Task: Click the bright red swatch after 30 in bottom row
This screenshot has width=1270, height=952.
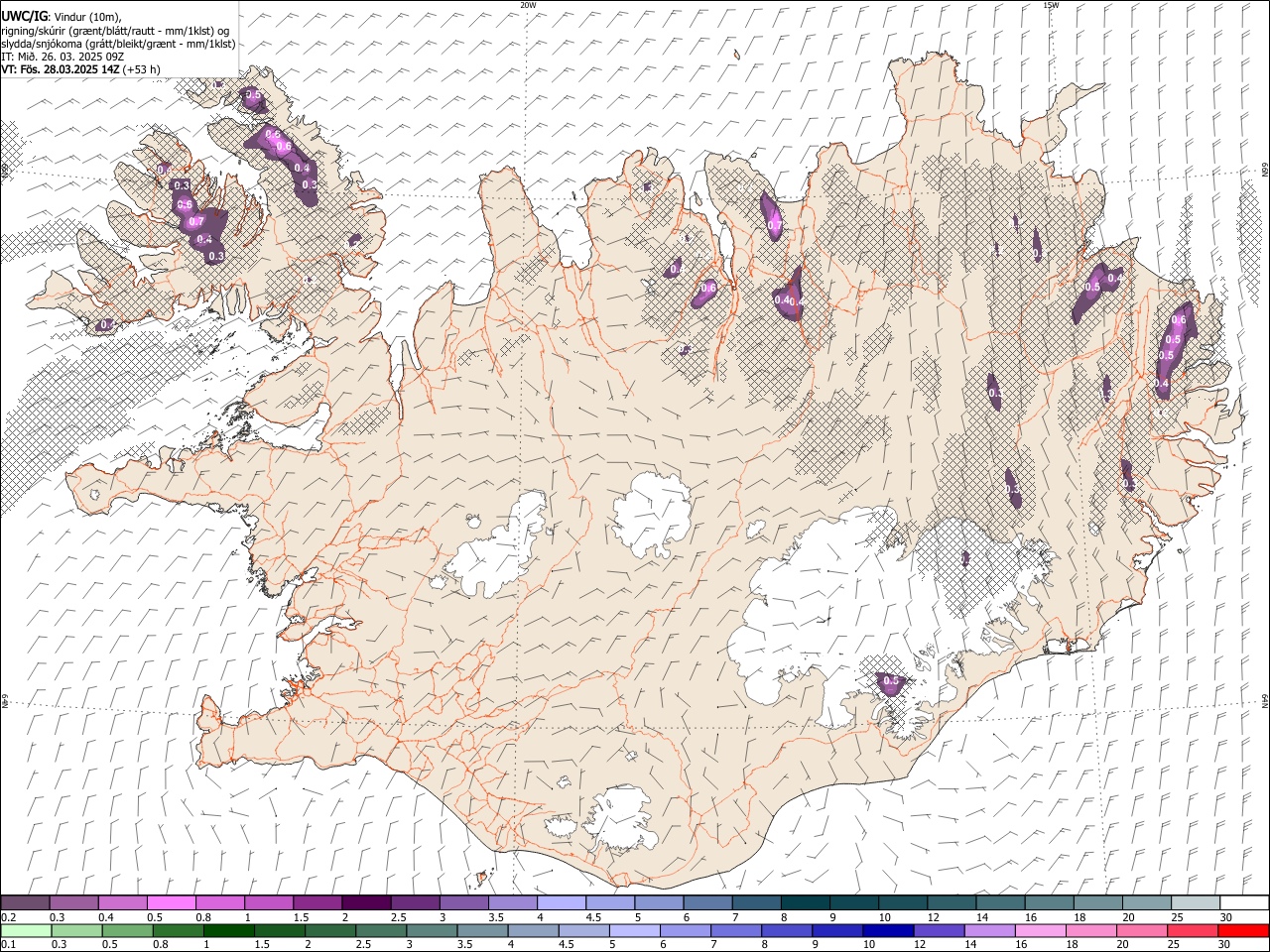Action: (x=1243, y=931)
